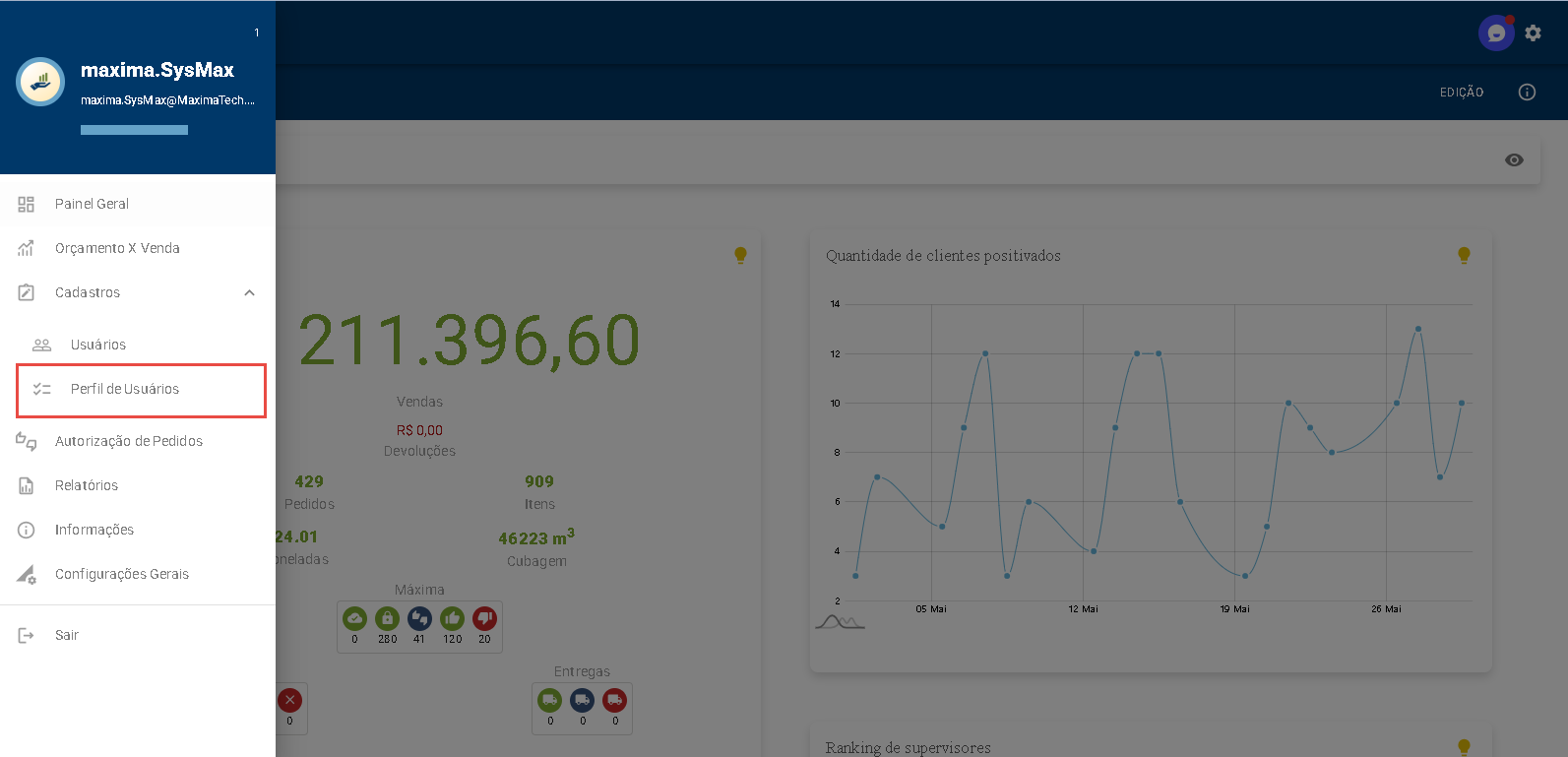Click the blue thumbs up-down icon showing 41
The height and width of the screenshot is (757, 1568).
click(419, 618)
